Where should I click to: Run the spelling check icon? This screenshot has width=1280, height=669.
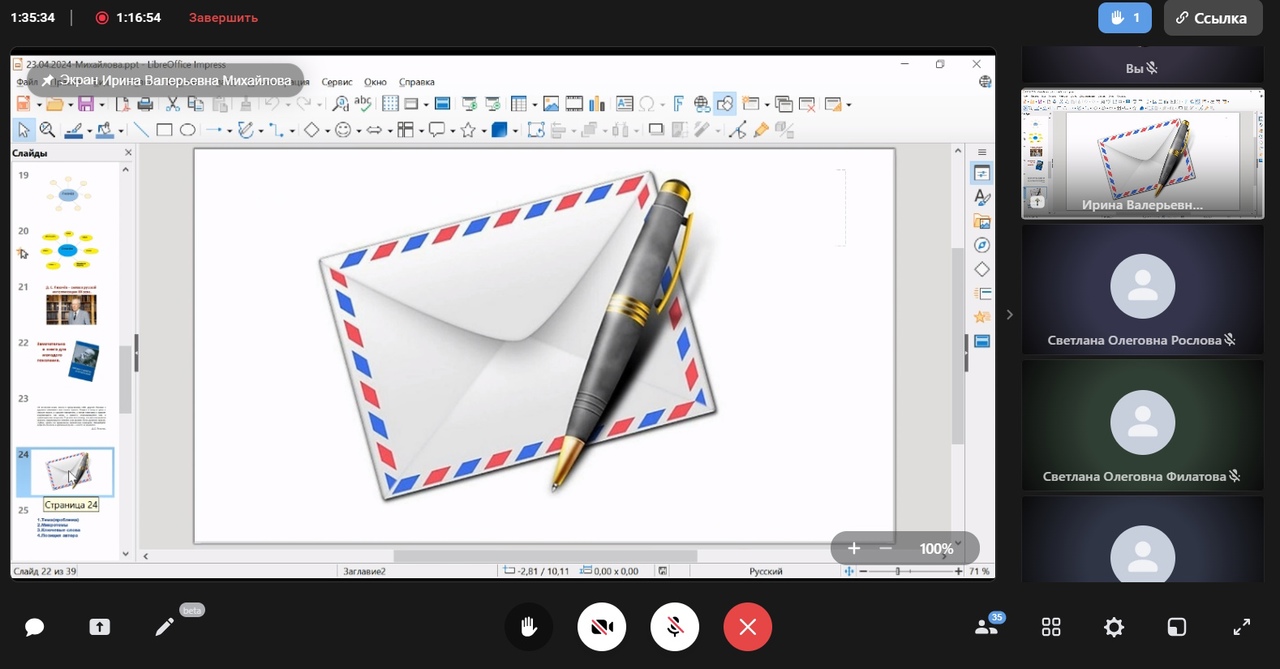pos(363,104)
